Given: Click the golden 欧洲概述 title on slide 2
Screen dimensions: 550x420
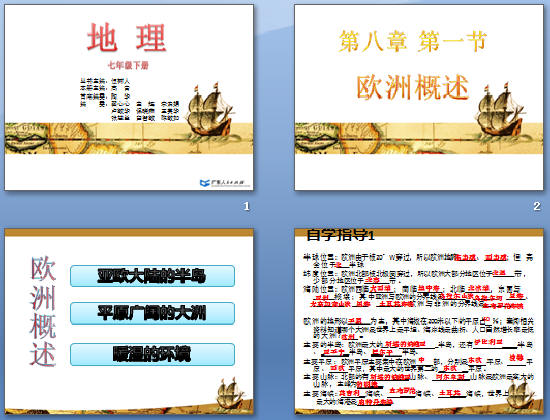Looking at the screenshot, I should [413, 87].
